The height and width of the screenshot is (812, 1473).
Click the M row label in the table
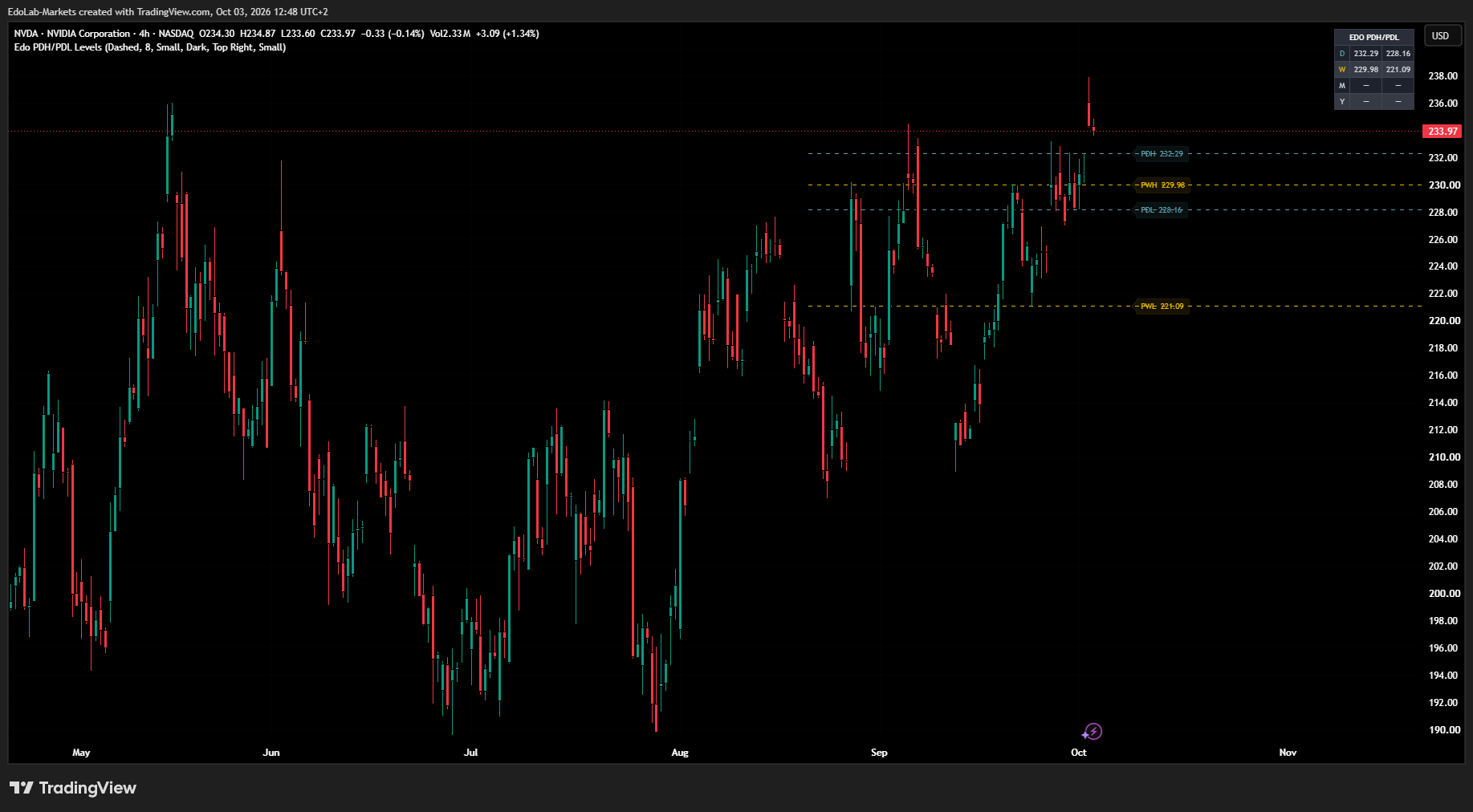[x=1342, y=86]
